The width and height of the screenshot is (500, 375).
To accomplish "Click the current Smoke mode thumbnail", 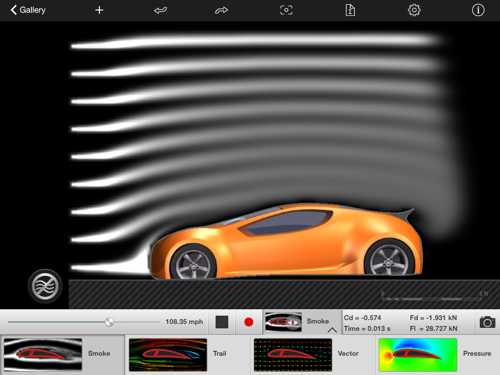I will click(283, 322).
